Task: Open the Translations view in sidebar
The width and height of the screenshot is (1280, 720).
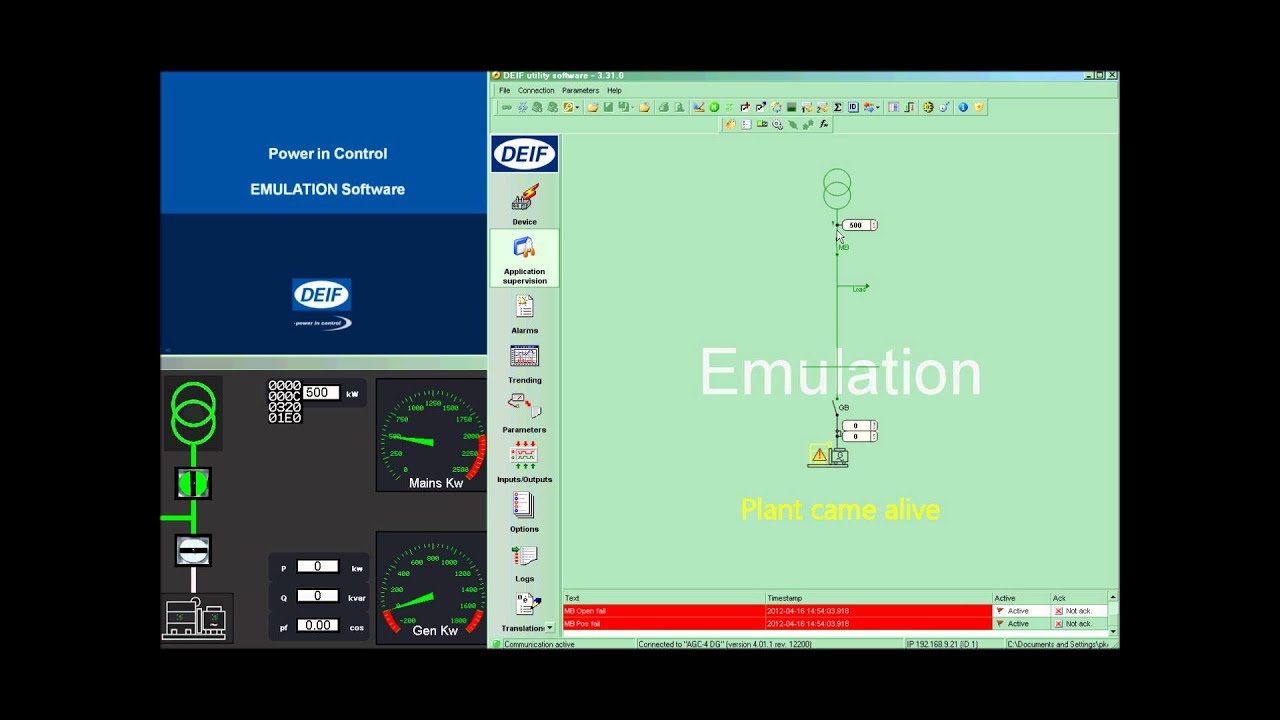Action: click(523, 611)
